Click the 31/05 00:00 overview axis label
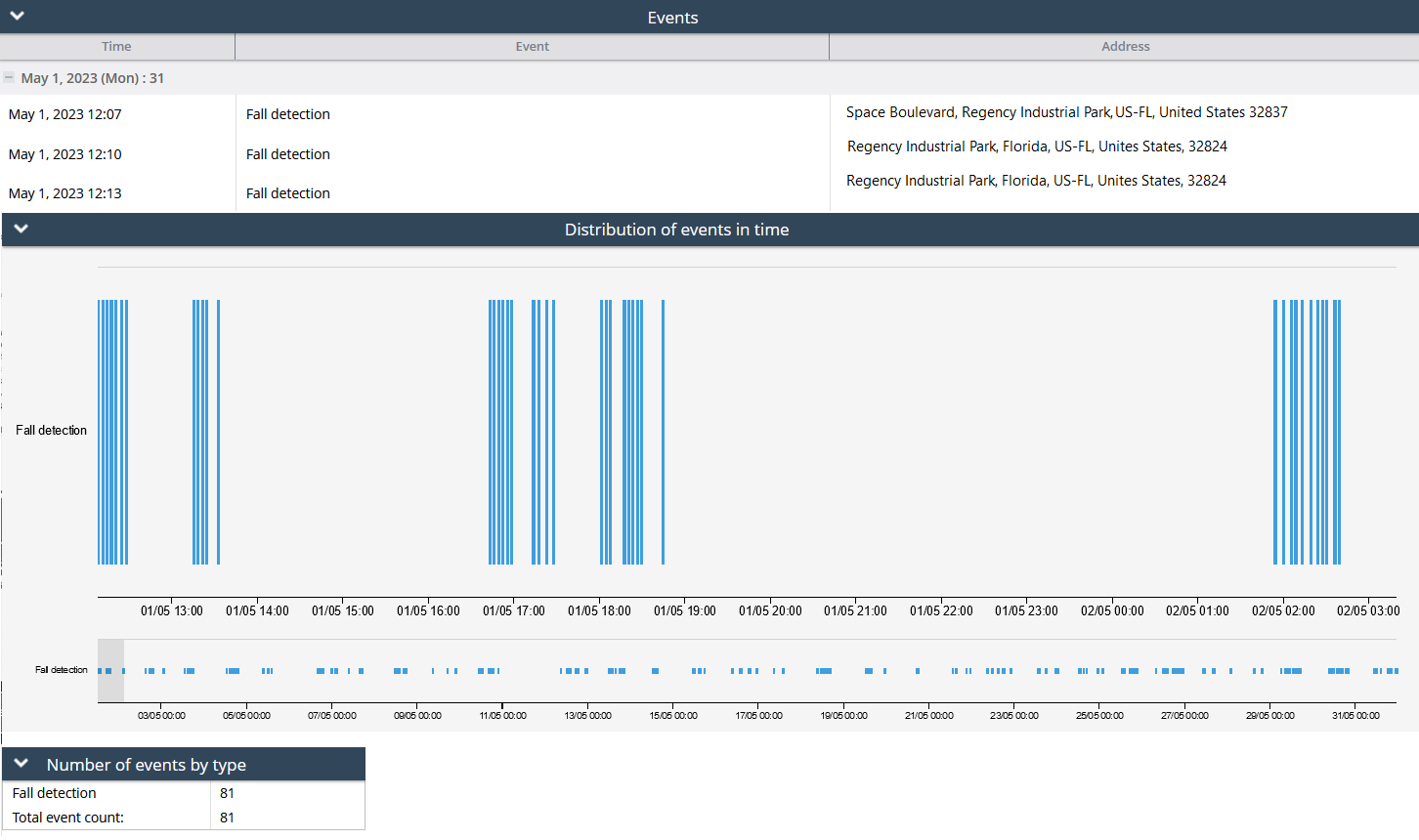This screenshot has height=840, width=1419. point(1355,716)
